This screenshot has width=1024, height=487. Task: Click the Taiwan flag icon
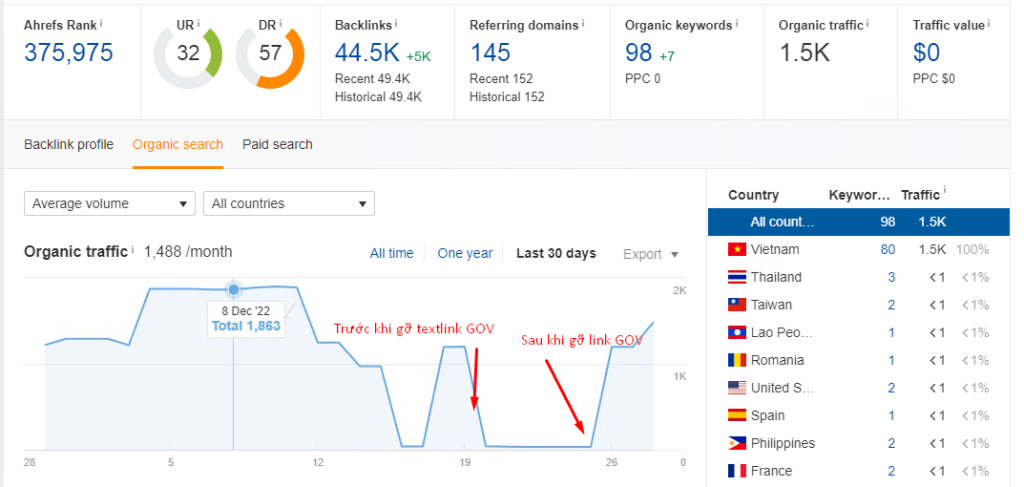737,305
